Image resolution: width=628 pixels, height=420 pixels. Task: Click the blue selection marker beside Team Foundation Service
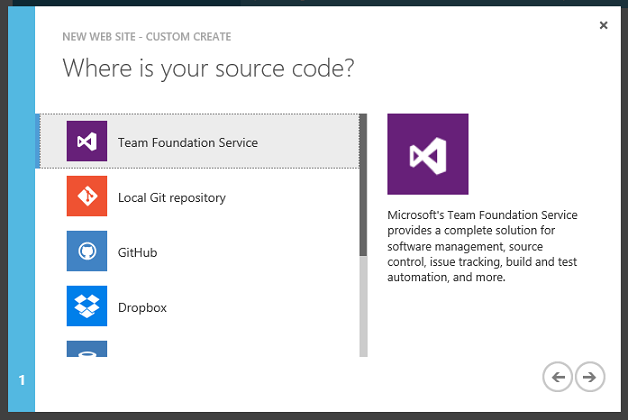point(38,141)
